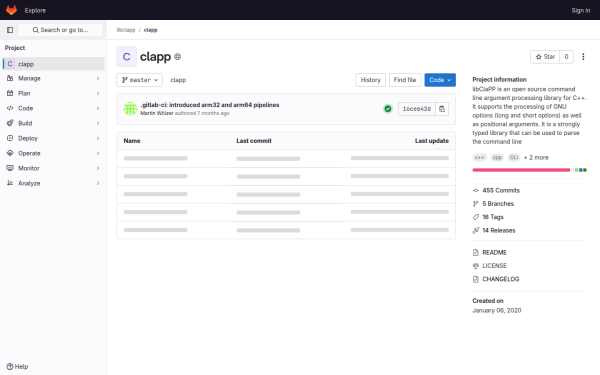This screenshot has width=600, height=375.
Task: Open the Deploy menu item
Action: [x=54, y=138]
